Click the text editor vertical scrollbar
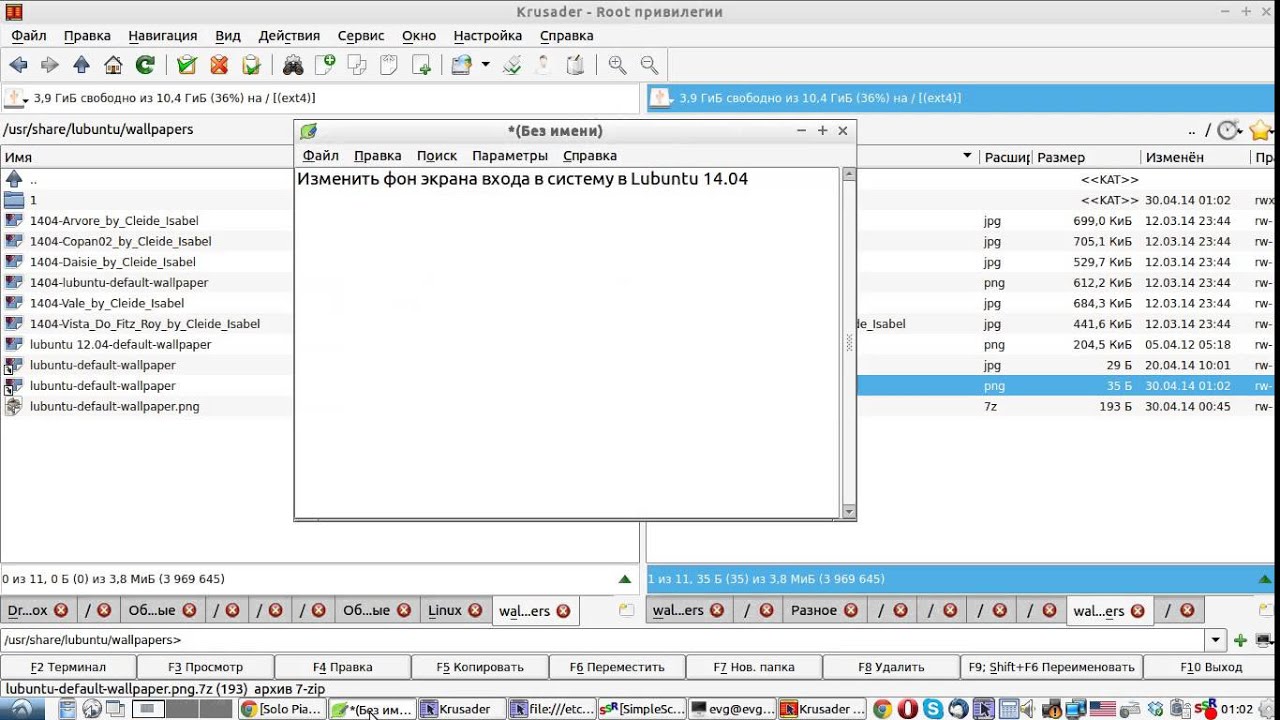 [849, 340]
